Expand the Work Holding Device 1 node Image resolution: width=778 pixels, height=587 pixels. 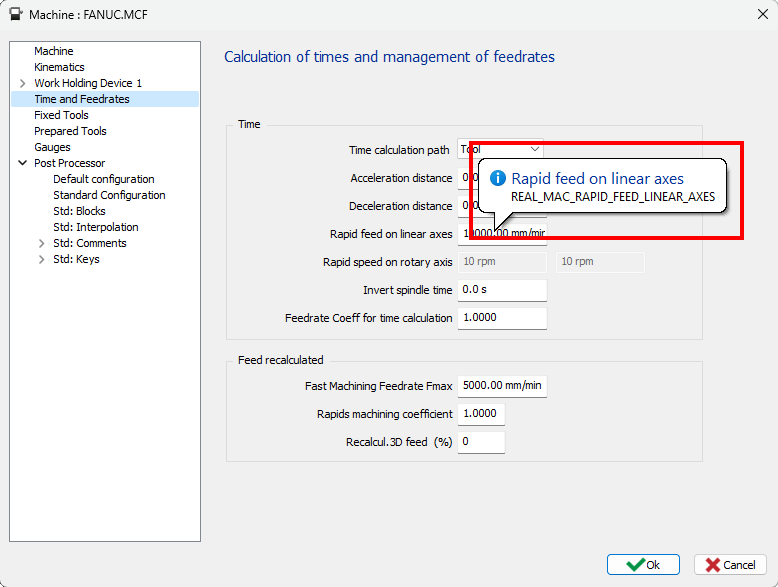pyautogui.click(x=22, y=83)
